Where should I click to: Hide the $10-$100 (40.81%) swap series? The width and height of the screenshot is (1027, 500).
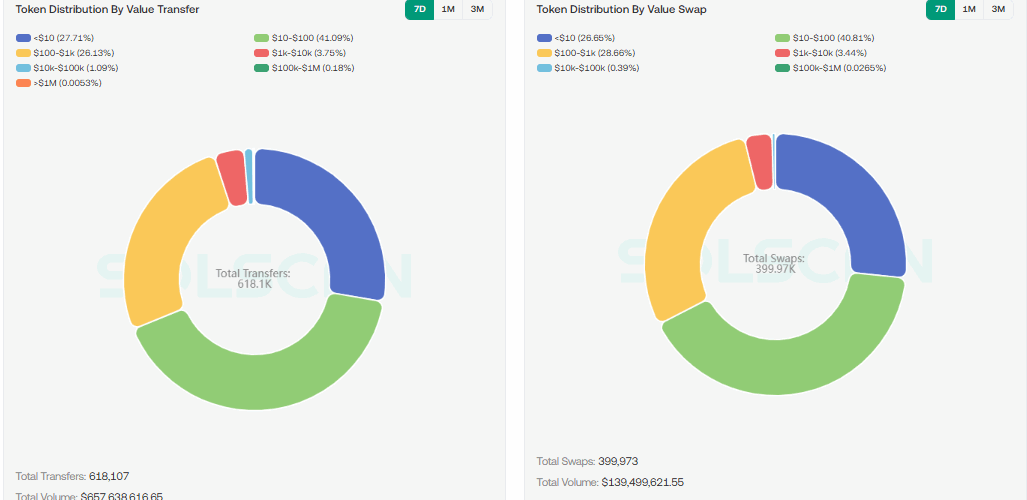click(x=832, y=38)
